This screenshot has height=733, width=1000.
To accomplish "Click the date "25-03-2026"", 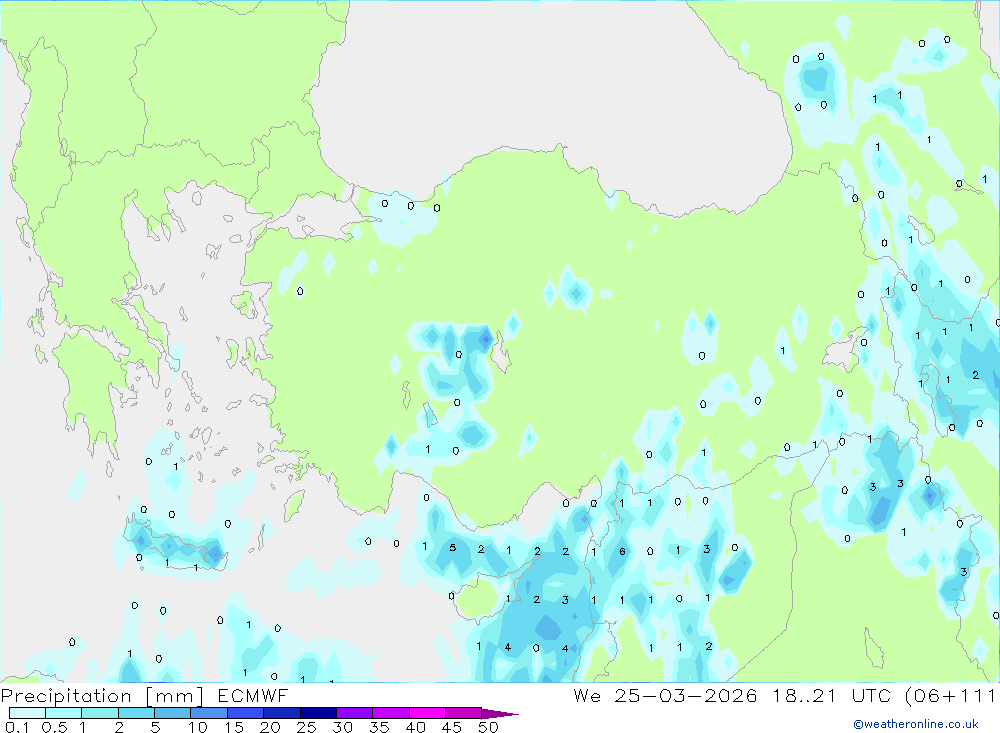I will [x=686, y=696].
